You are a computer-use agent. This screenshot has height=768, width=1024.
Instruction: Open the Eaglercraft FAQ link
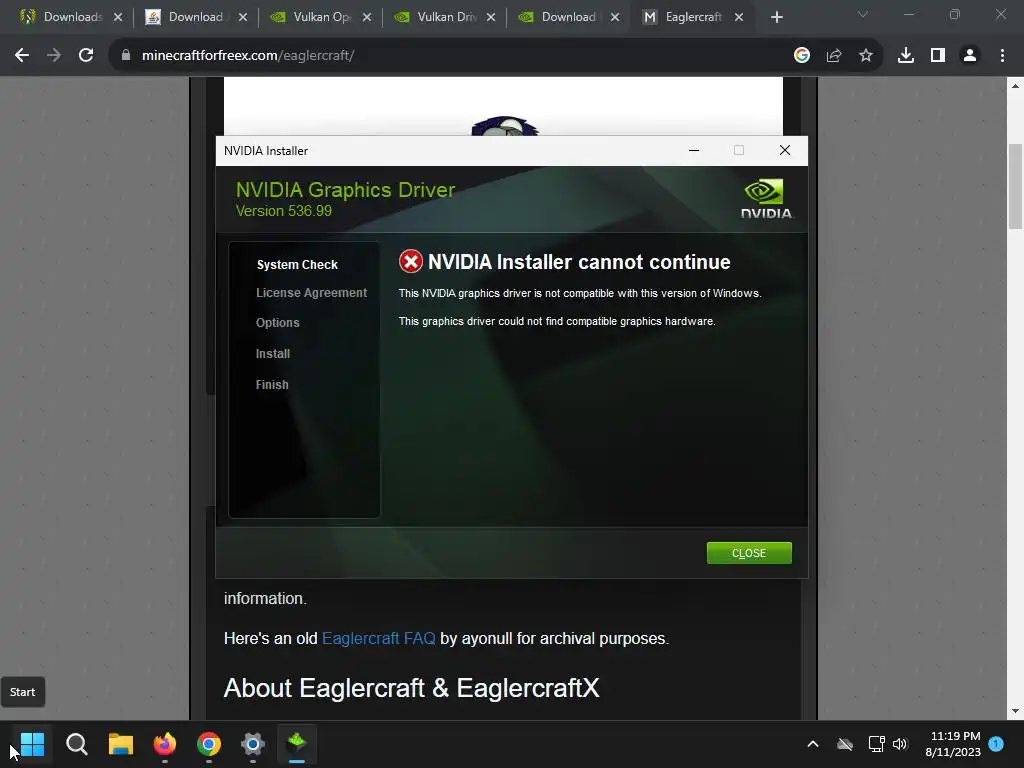pyautogui.click(x=379, y=638)
